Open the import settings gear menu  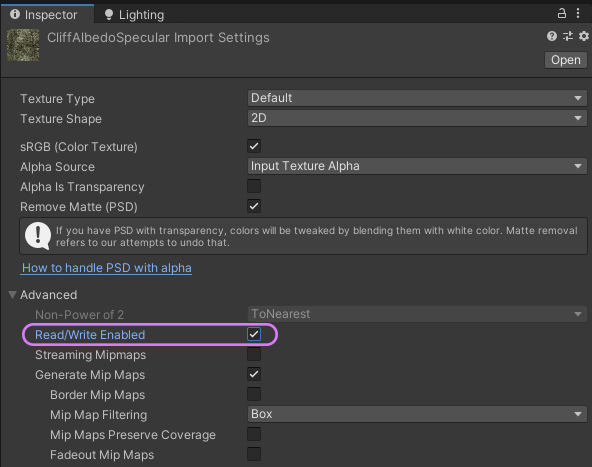point(584,36)
